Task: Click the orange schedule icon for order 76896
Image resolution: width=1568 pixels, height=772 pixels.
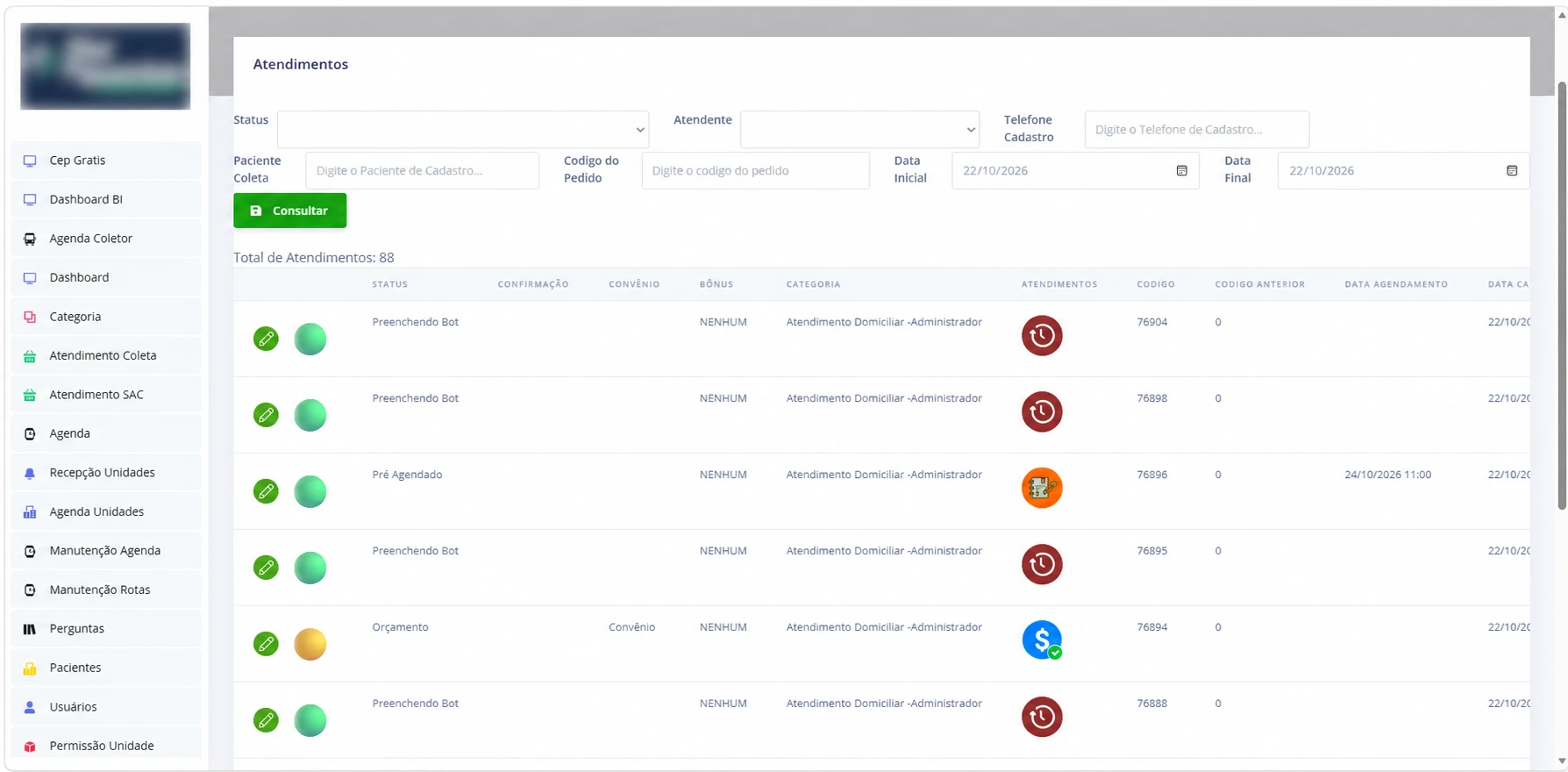Action: (1042, 488)
